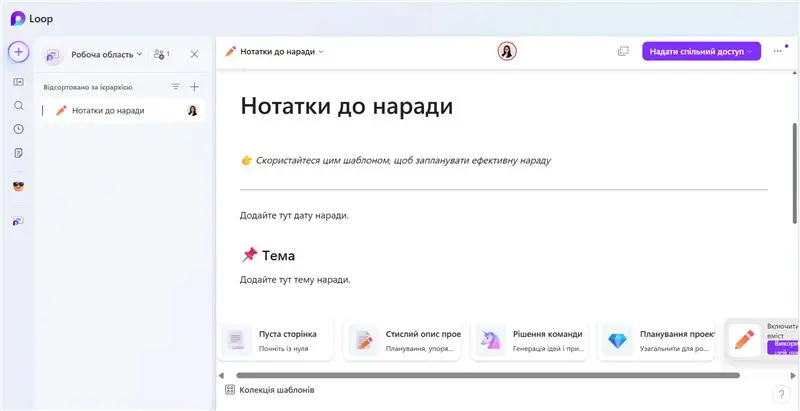
Task: Click the sidebar panel toggle icon
Action: [18, 81]
